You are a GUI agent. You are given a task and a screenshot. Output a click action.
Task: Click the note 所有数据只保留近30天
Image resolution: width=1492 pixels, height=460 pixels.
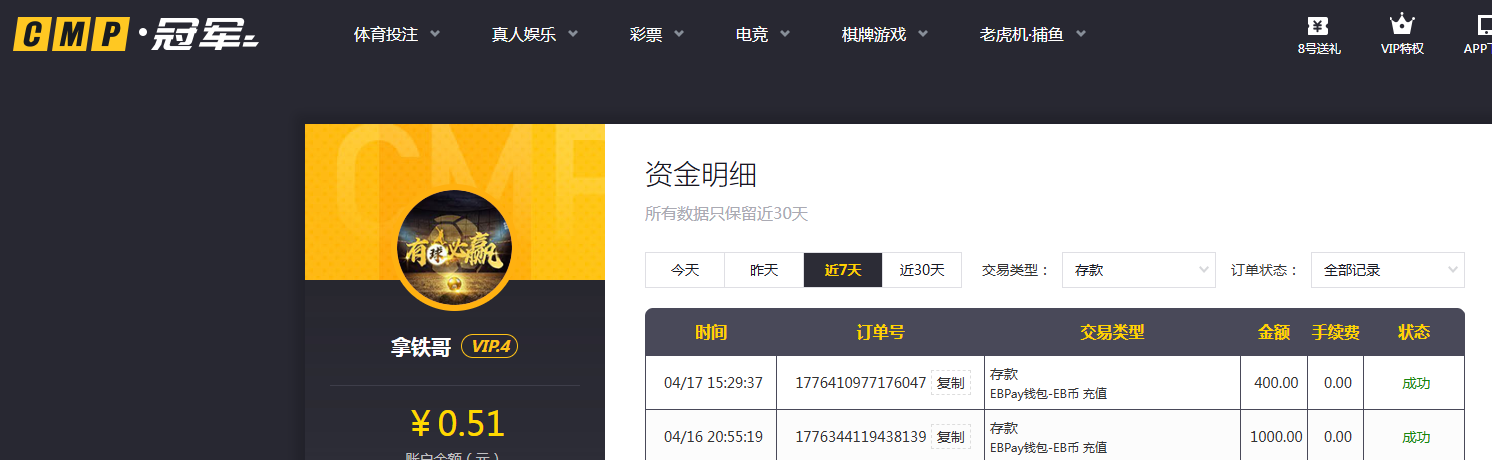point(726,213)
